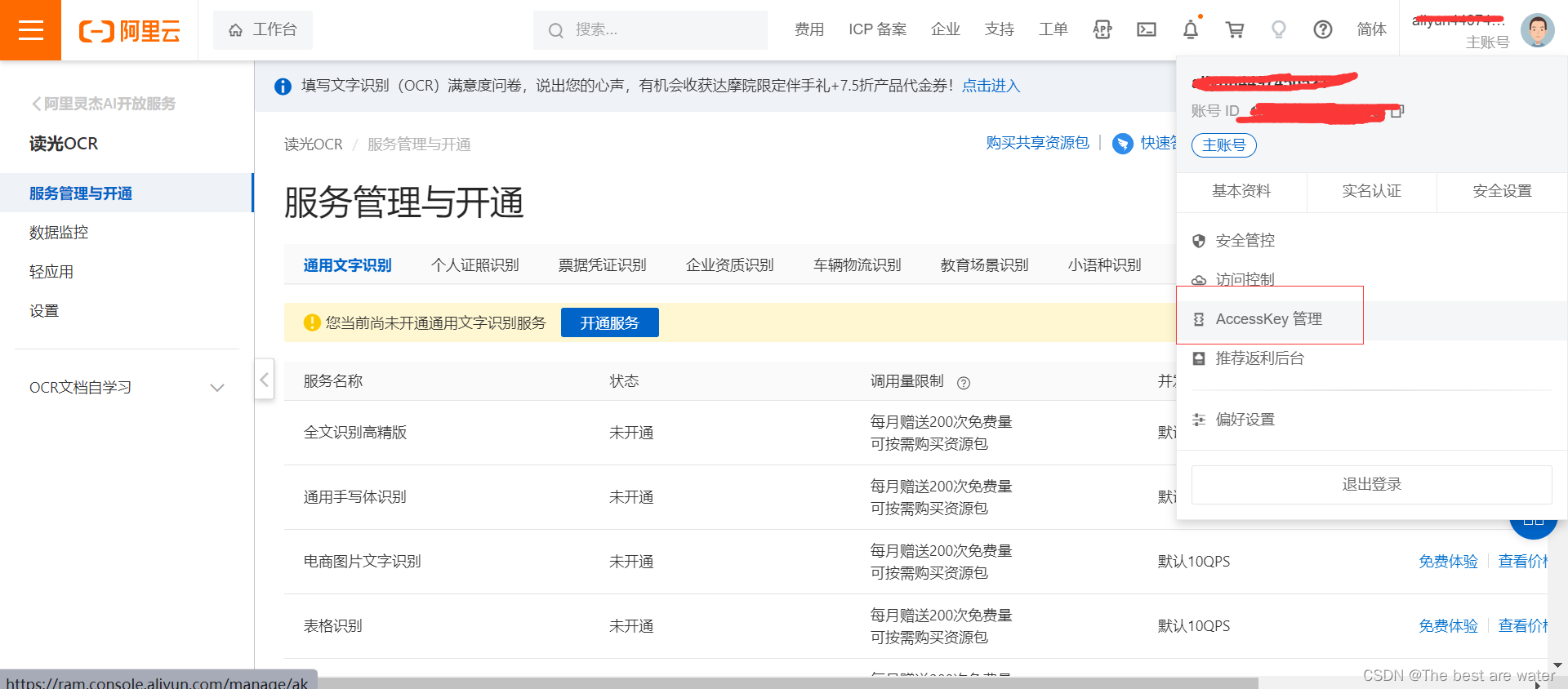Select 服务管理与开通 in sidebar

point(127,193)
